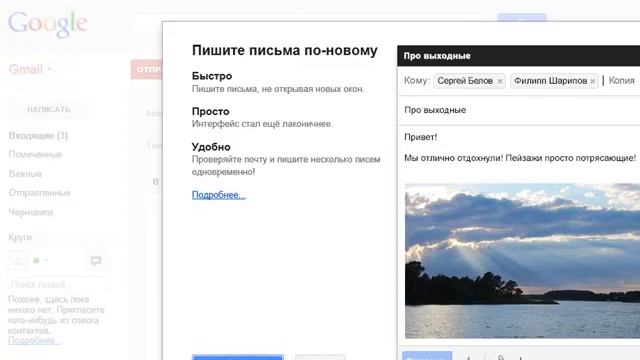Click the Поиск людей search field
This screenshot has width=640, height=360.
[56, 284]
